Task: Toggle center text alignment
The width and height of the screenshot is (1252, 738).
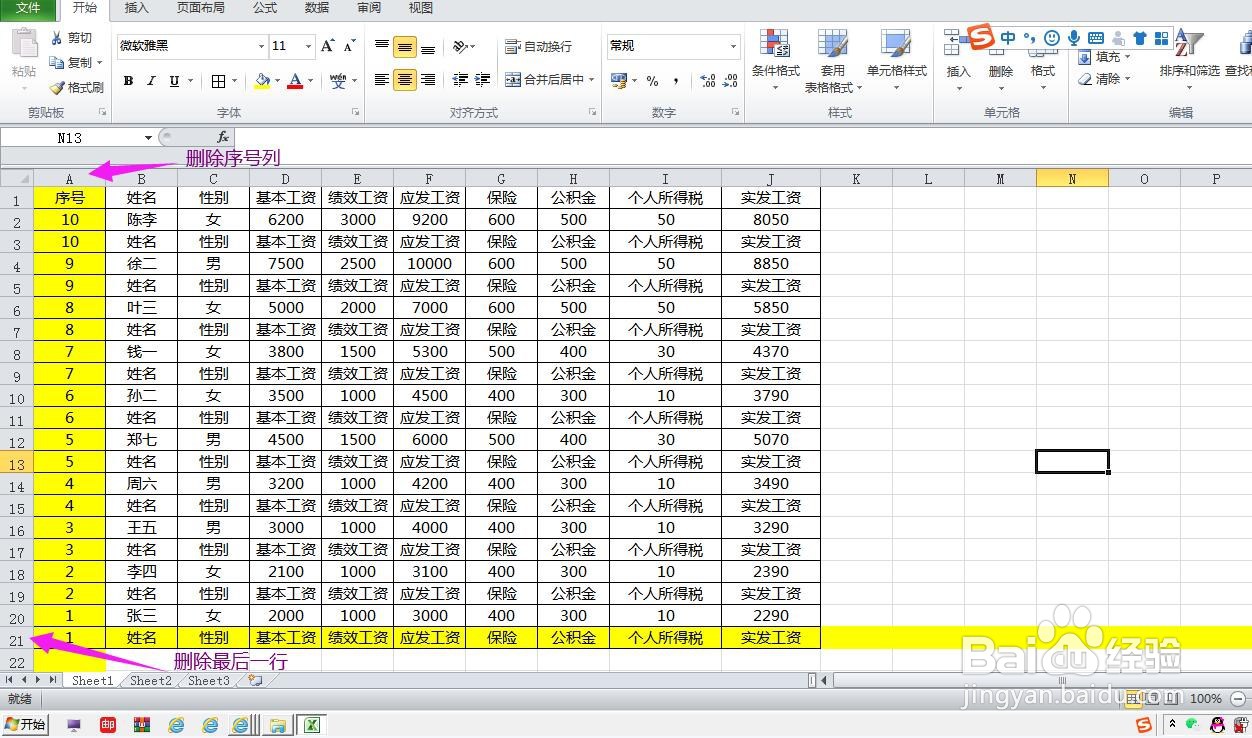Action: point(405,80)
